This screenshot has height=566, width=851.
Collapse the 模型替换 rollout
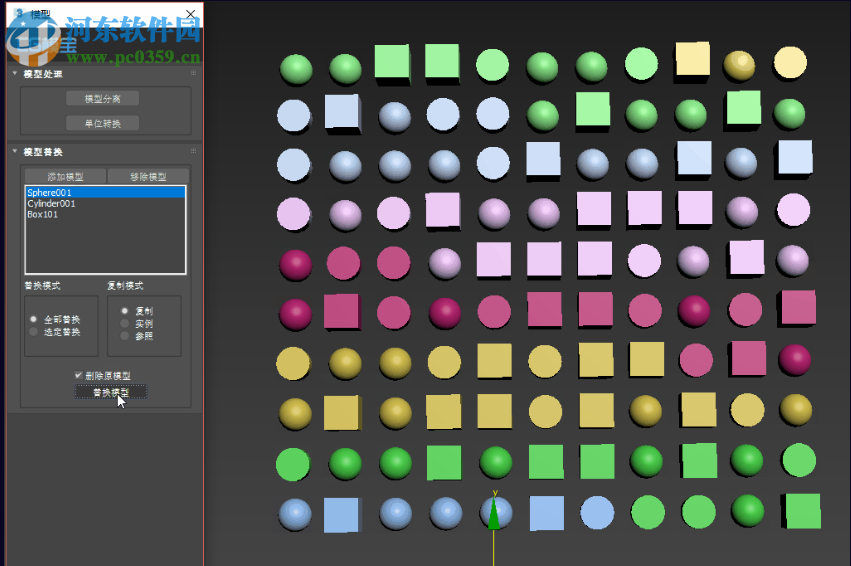coord(15,152)
